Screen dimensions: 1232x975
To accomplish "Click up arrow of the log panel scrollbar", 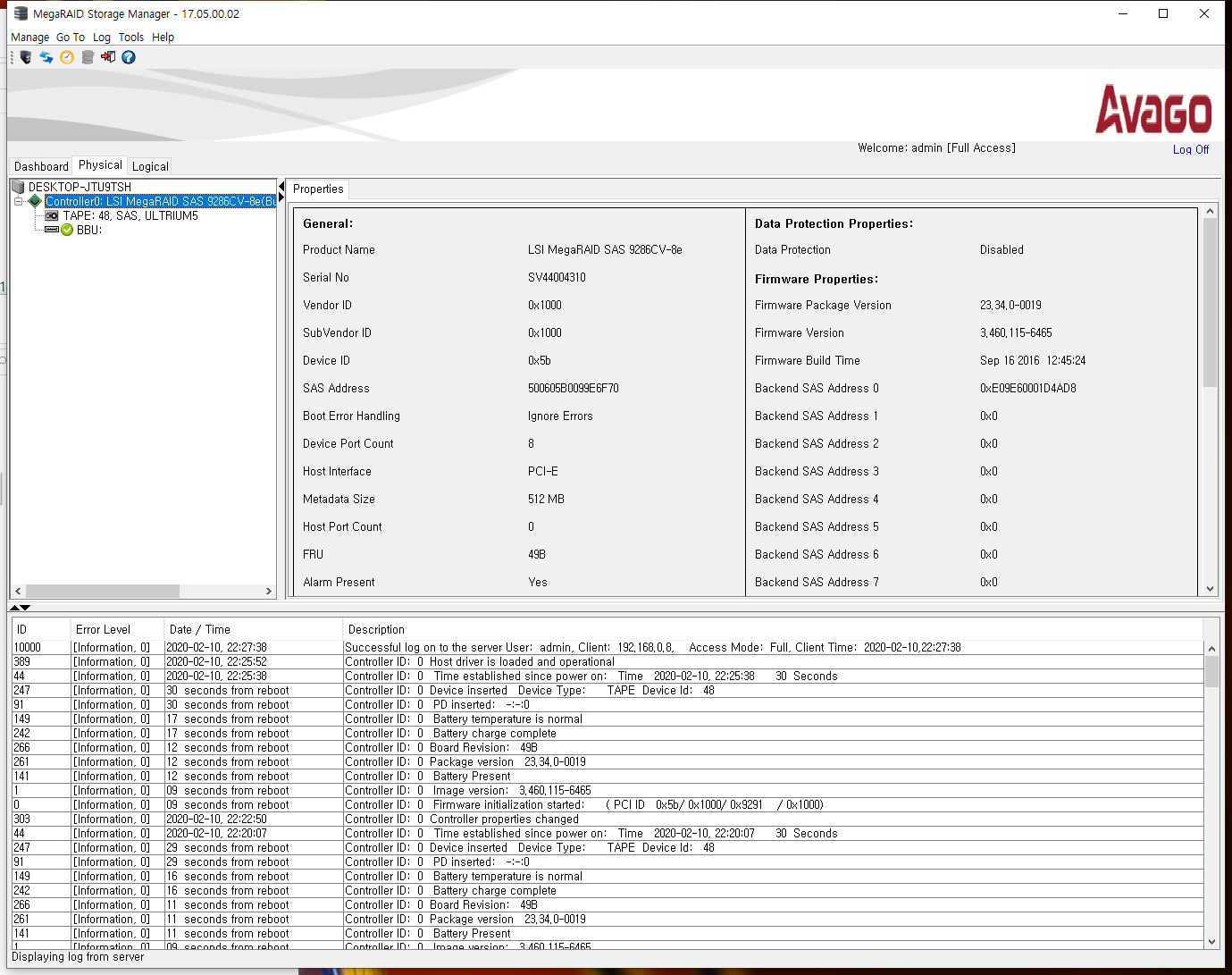I will tap(1211, 649).
